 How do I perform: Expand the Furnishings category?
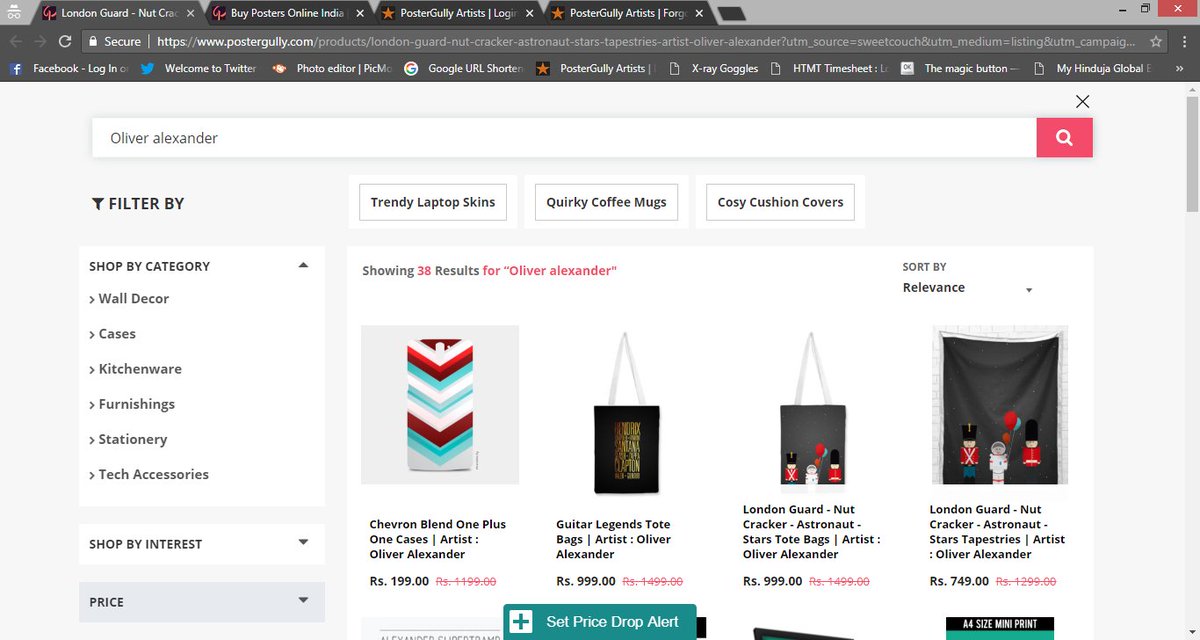(132, 403)
